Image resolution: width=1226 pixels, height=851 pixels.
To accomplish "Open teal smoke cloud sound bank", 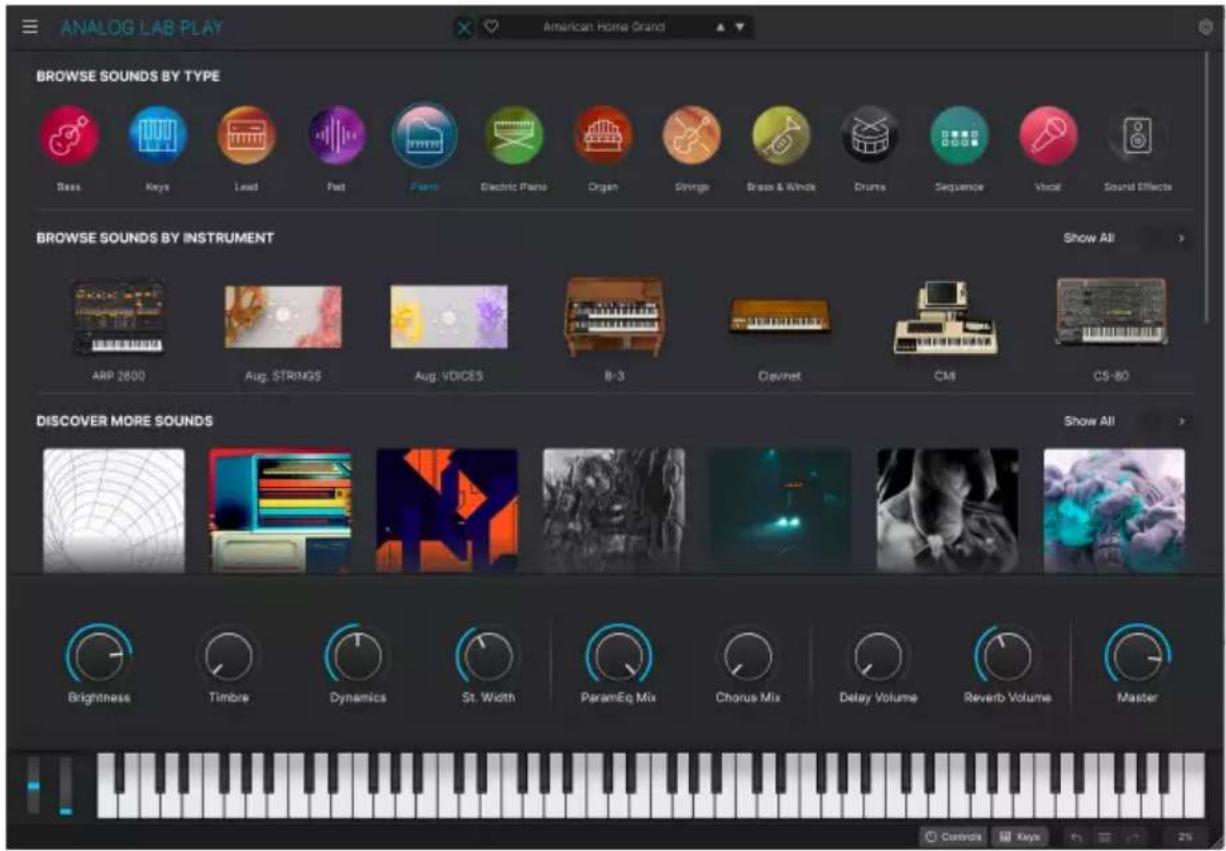I will pyautogui.click(x=1114, y=510).
